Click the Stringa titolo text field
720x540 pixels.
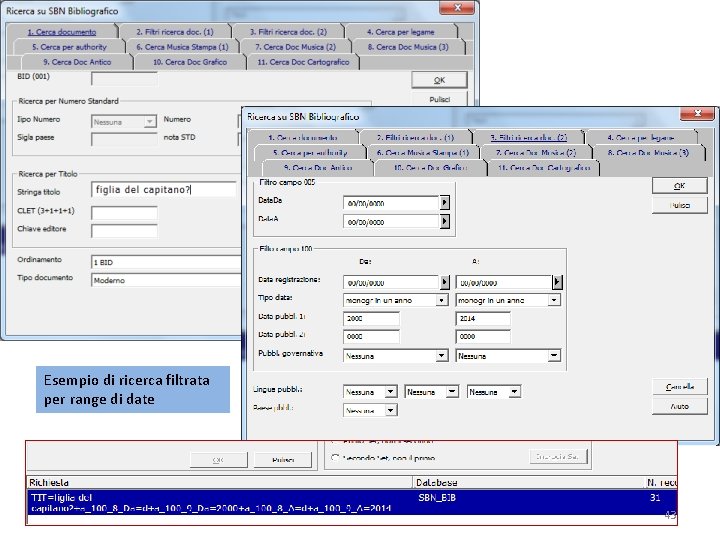(x=164, y=190)
